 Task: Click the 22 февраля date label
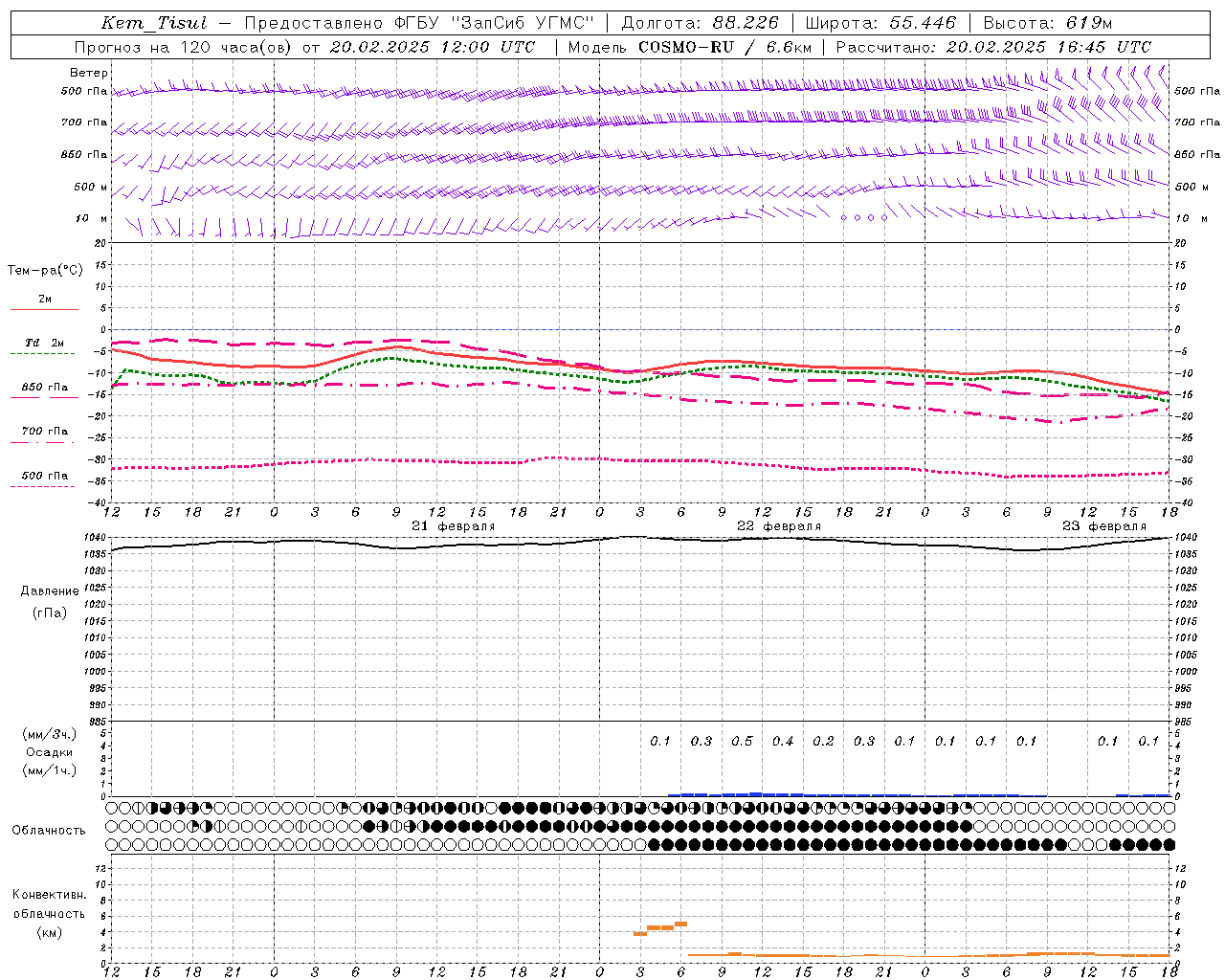point(779,525)
